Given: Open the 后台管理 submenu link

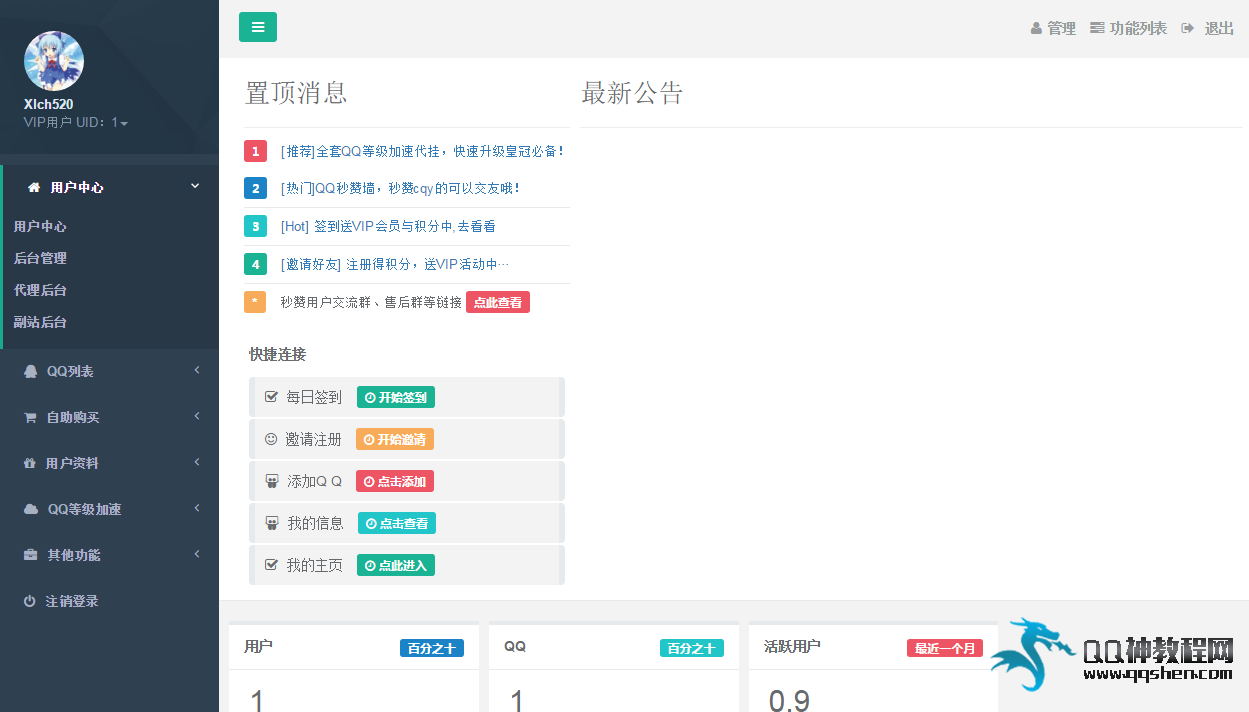Looking at the screenshot, I should tap(40, 258).
